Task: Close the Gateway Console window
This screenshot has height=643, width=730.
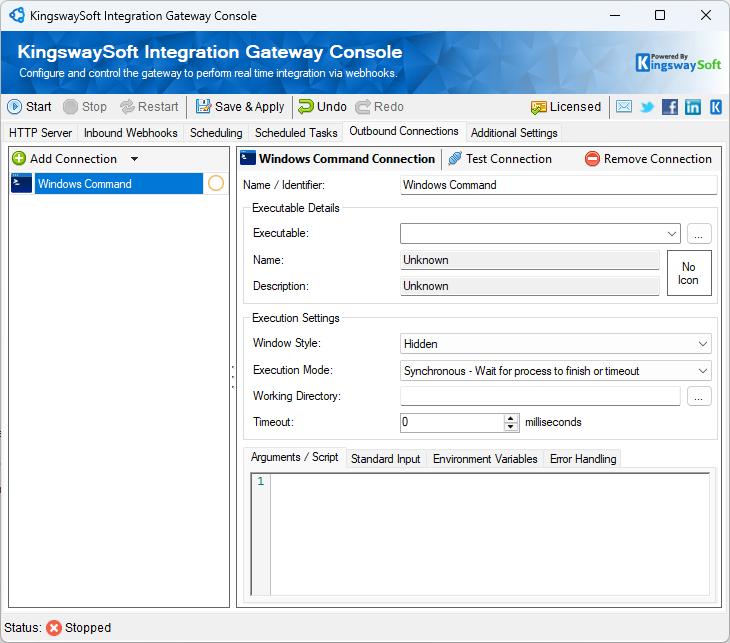Action: pyautogui.click(x=706, y=15)
